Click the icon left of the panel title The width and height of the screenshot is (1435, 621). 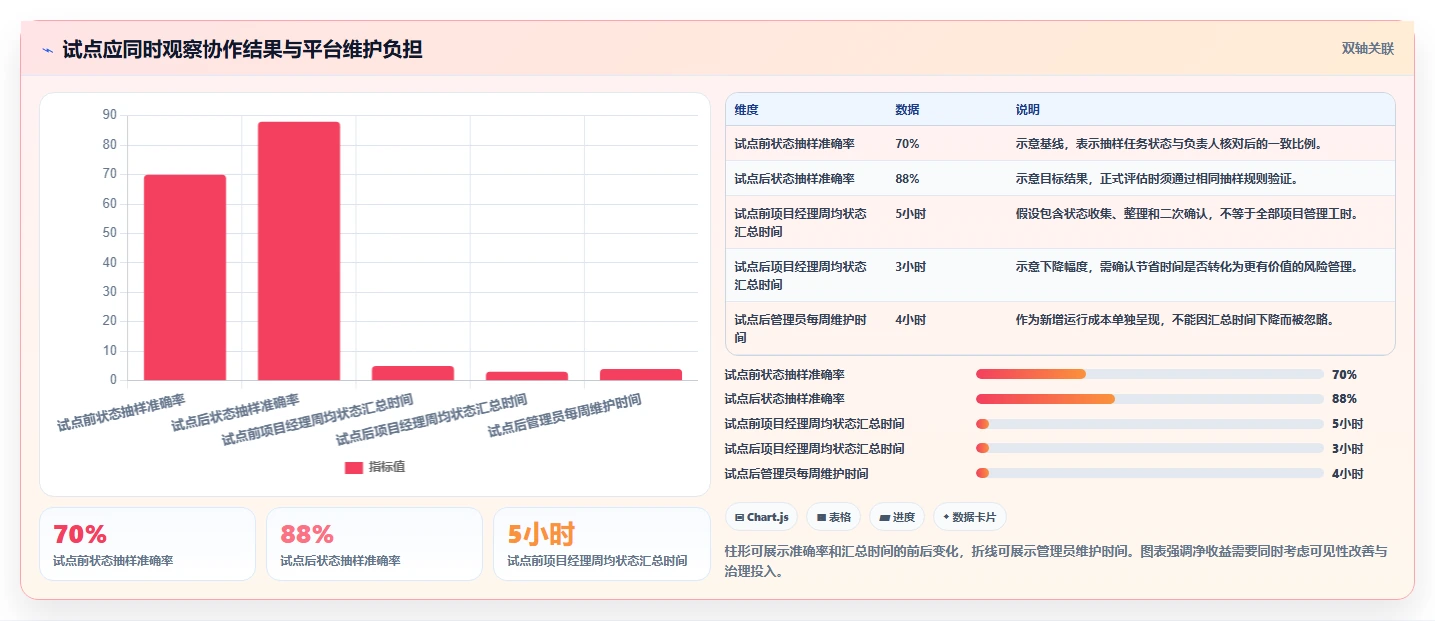tap(47, 50)
